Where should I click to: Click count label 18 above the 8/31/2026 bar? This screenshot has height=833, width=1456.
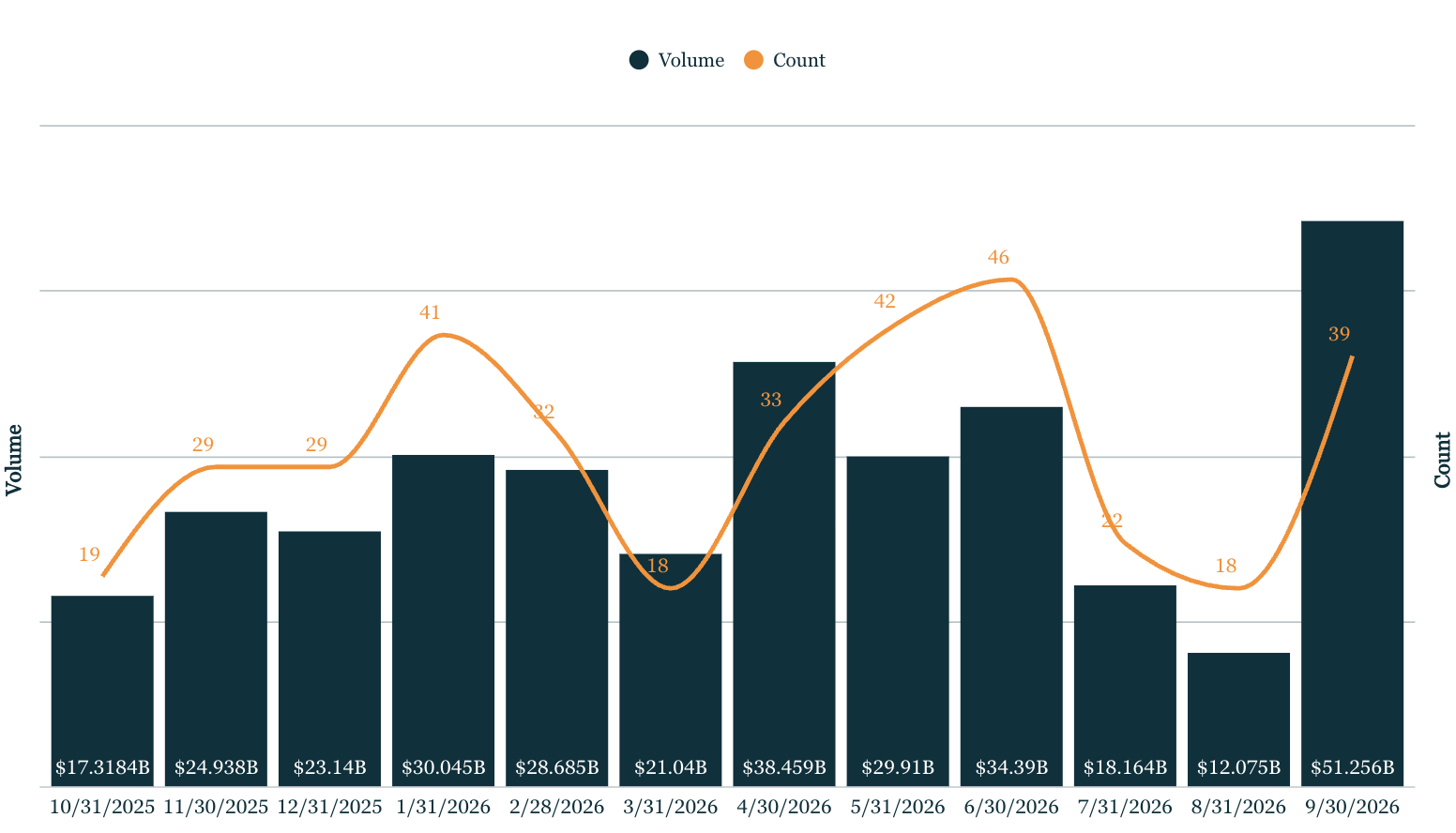tap(1225, 566)
